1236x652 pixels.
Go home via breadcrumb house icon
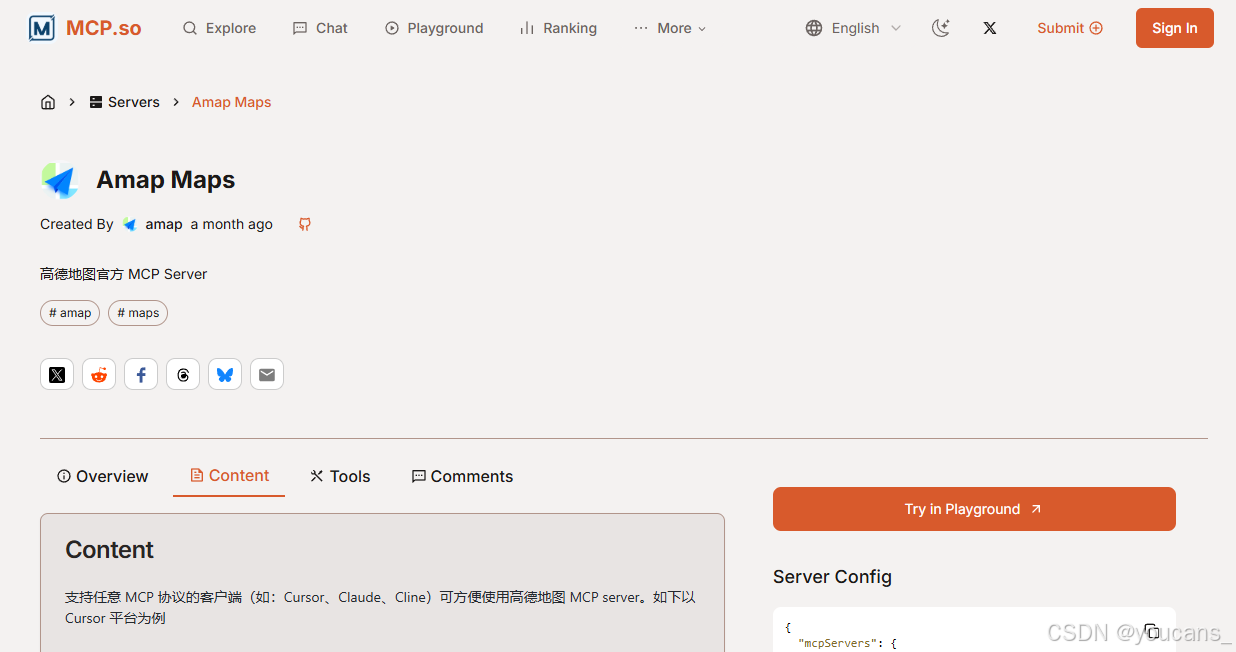pyautogui.click(x=48, y=102)
